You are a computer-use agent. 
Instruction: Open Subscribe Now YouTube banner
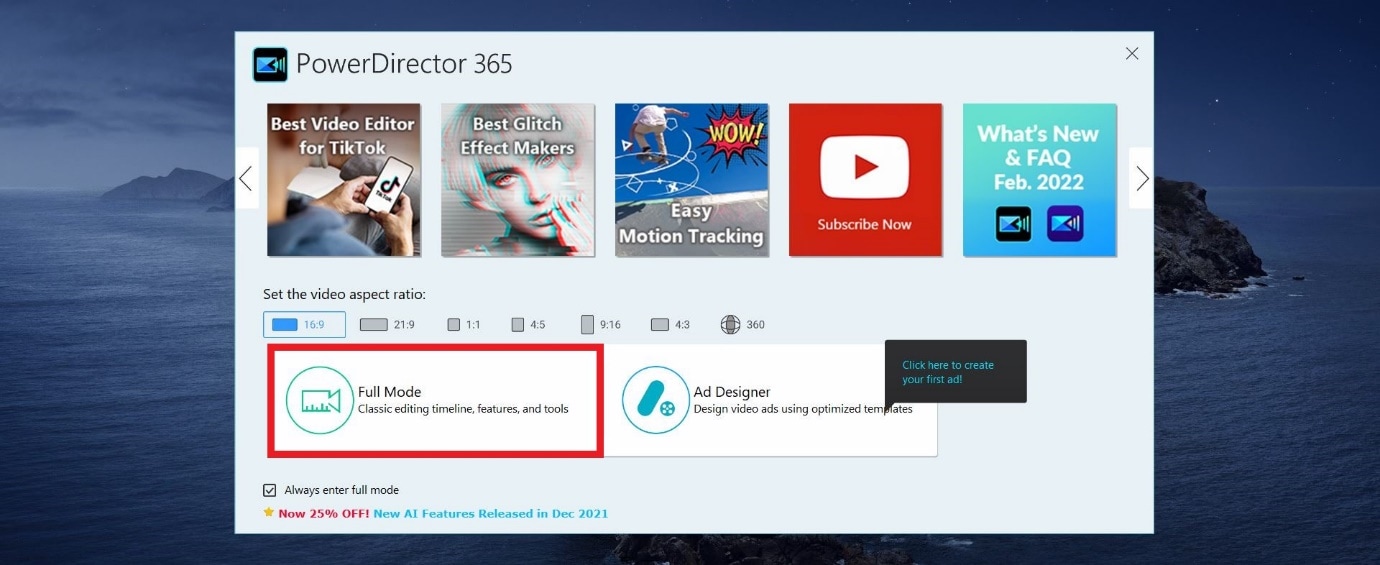click(x=865, y=180)
